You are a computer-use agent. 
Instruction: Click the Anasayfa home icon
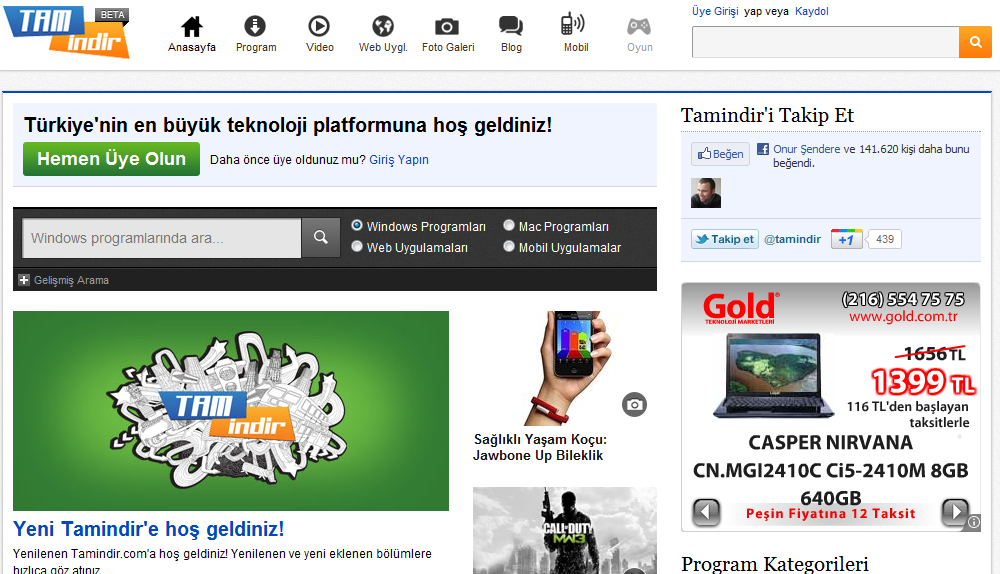192,27
